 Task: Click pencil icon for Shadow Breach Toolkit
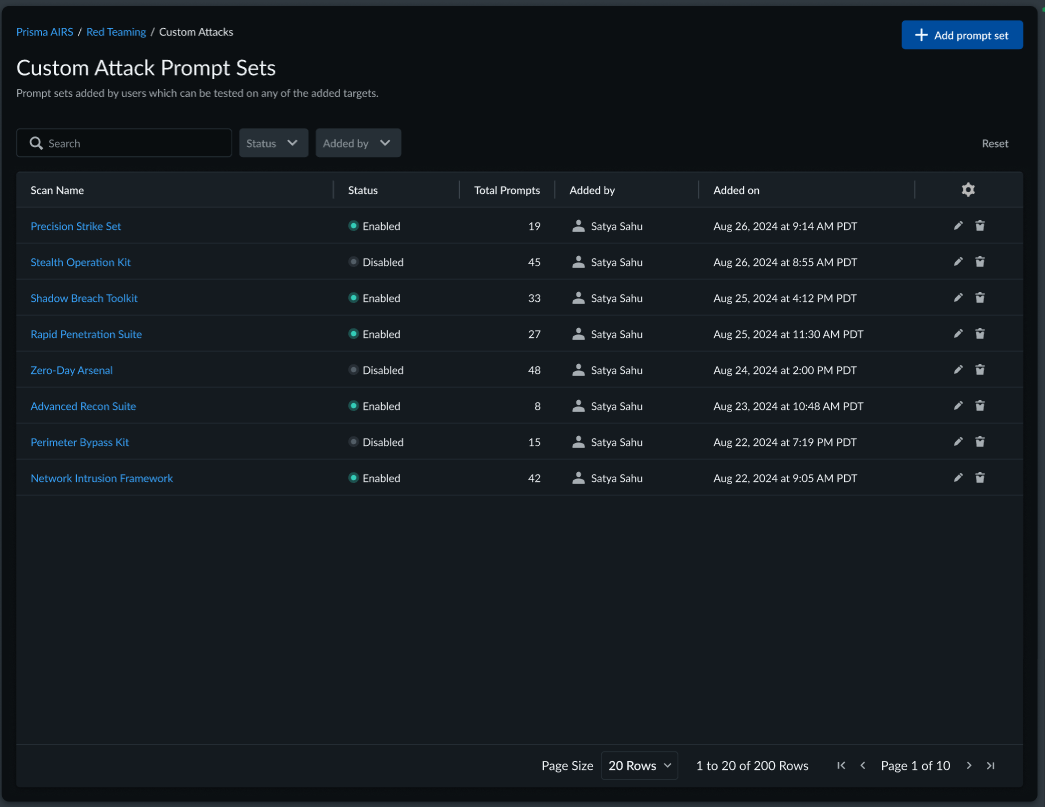click(958, 298)
